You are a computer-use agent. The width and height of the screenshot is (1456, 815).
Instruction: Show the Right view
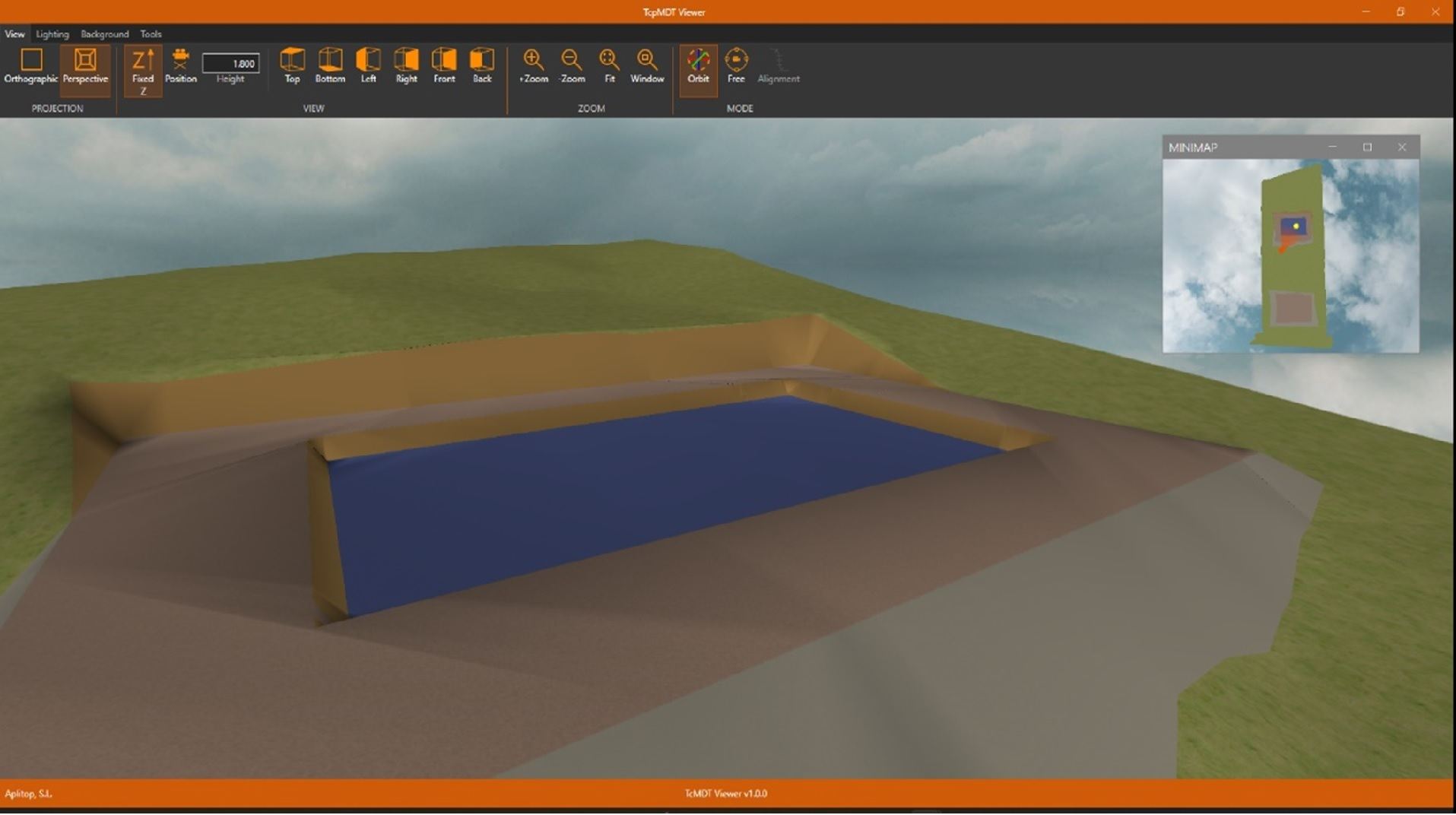click(x=406, y=65)
